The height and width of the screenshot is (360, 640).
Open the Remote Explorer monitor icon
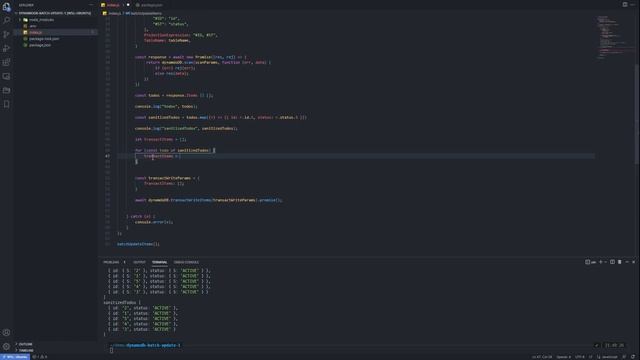tap(6, 76)
